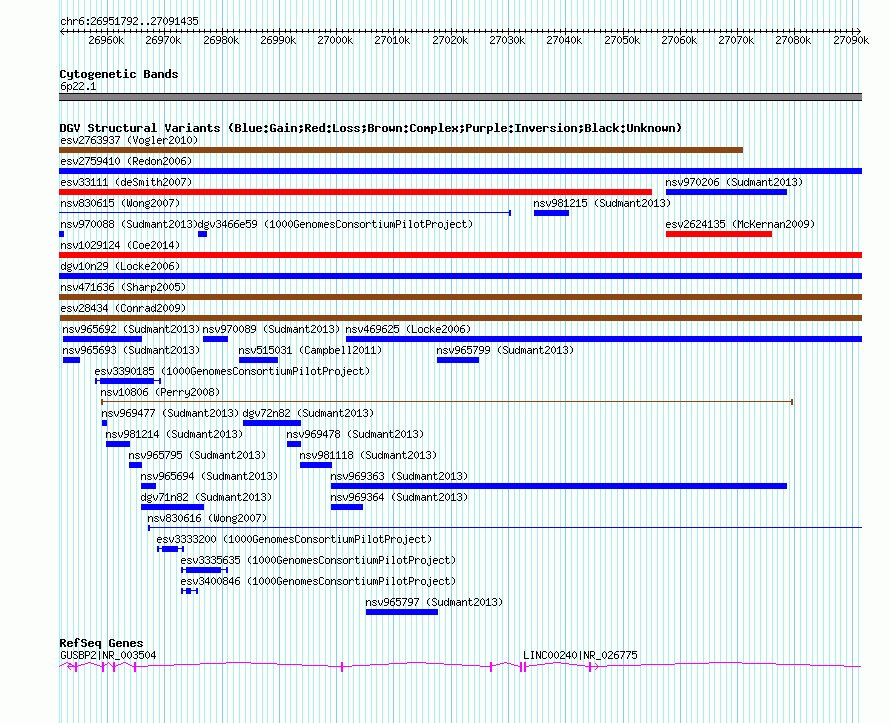Image resolution: width=890 pixels, height=723 pixels.
Task: Open nsv969477 (Sudmant2013) label
Action: click(170, 413)
